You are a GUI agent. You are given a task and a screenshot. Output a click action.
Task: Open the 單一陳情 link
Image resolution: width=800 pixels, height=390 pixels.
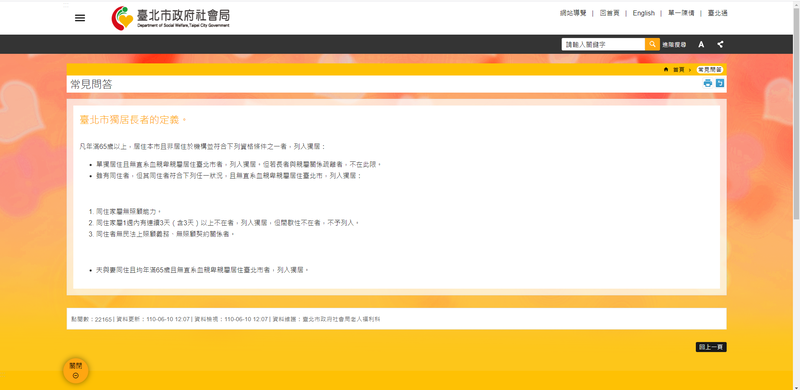(681, 13)
